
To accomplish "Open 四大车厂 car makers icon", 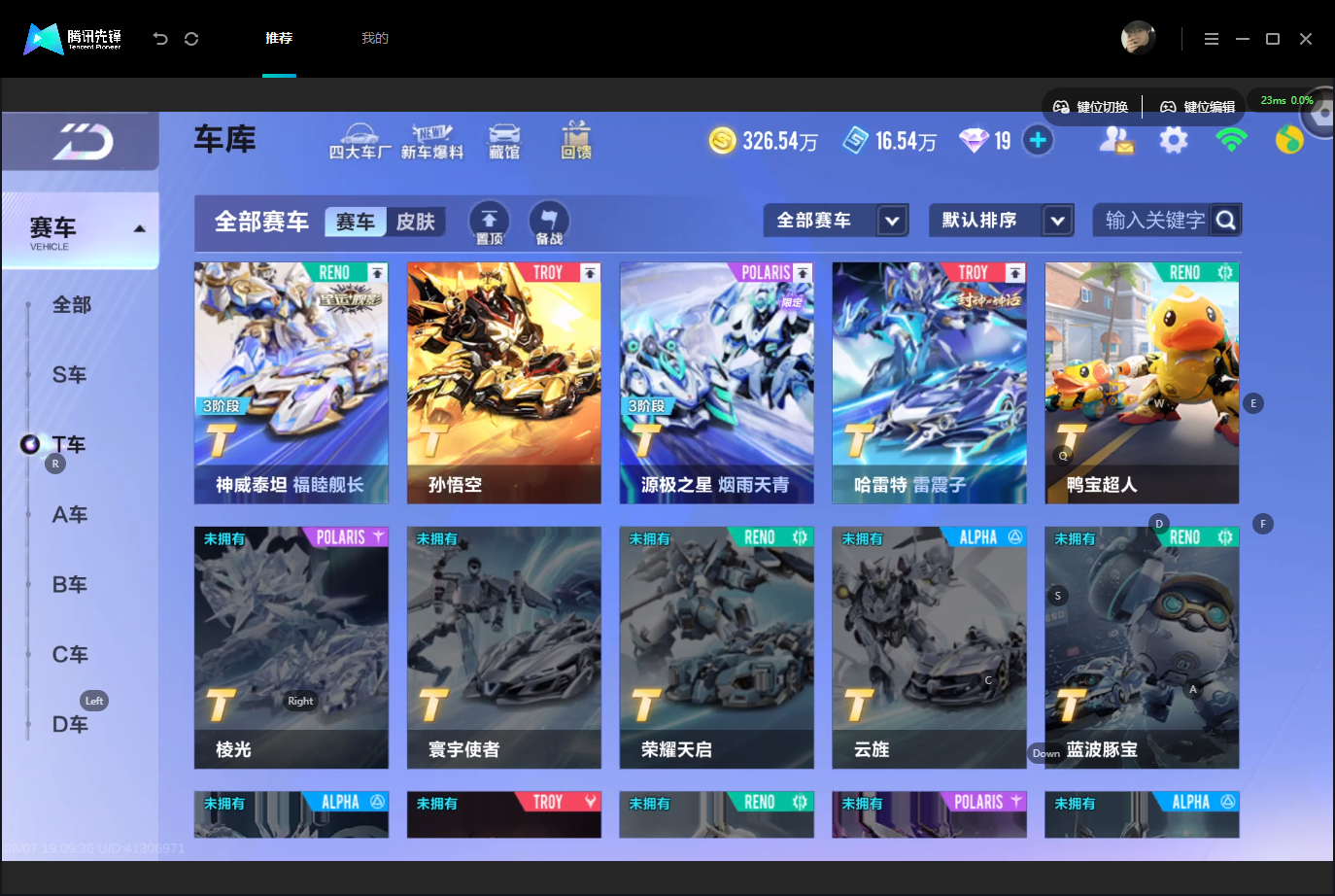I will (359, 141).
